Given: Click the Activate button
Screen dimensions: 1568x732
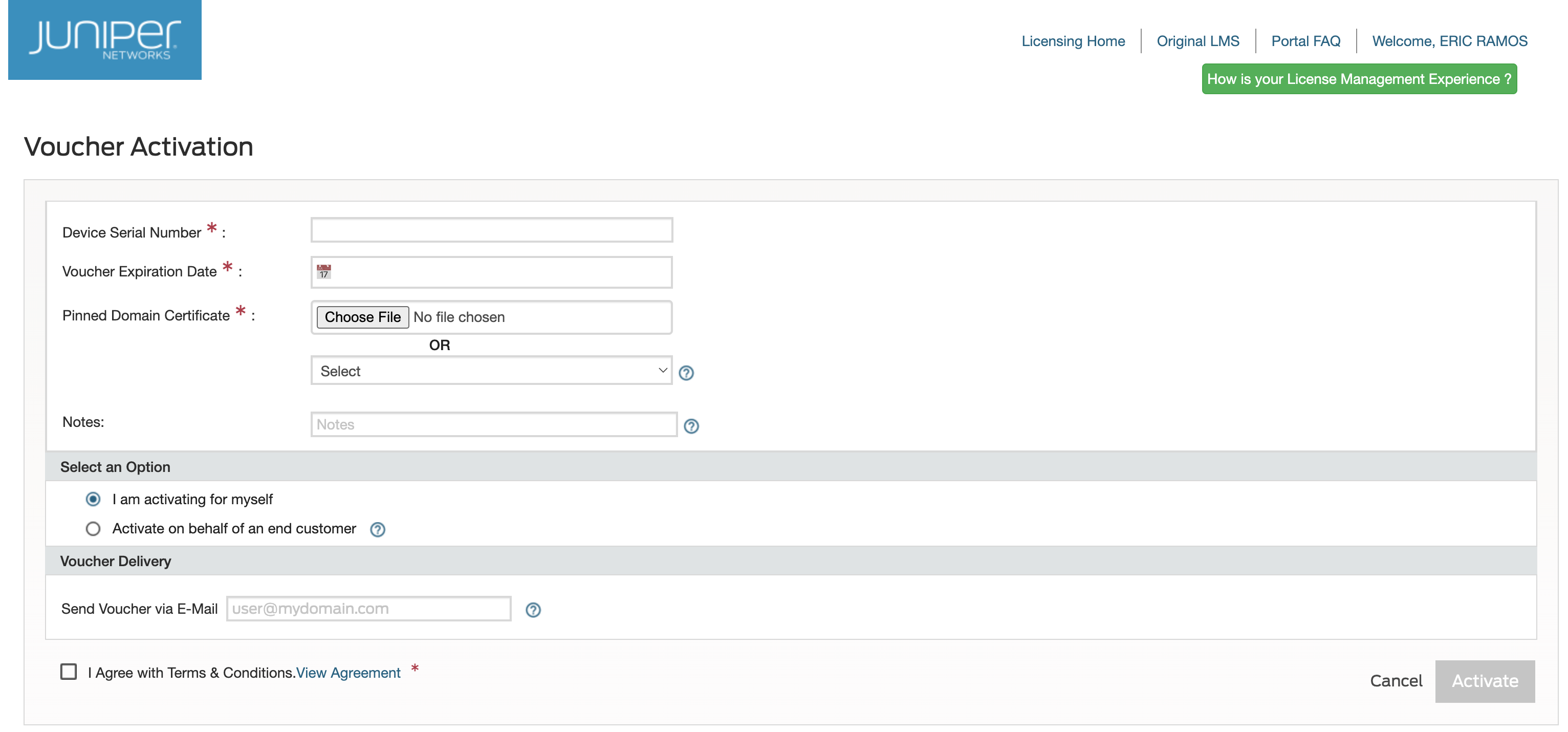Looking at the screenshot, I should tap(1484, 681).
